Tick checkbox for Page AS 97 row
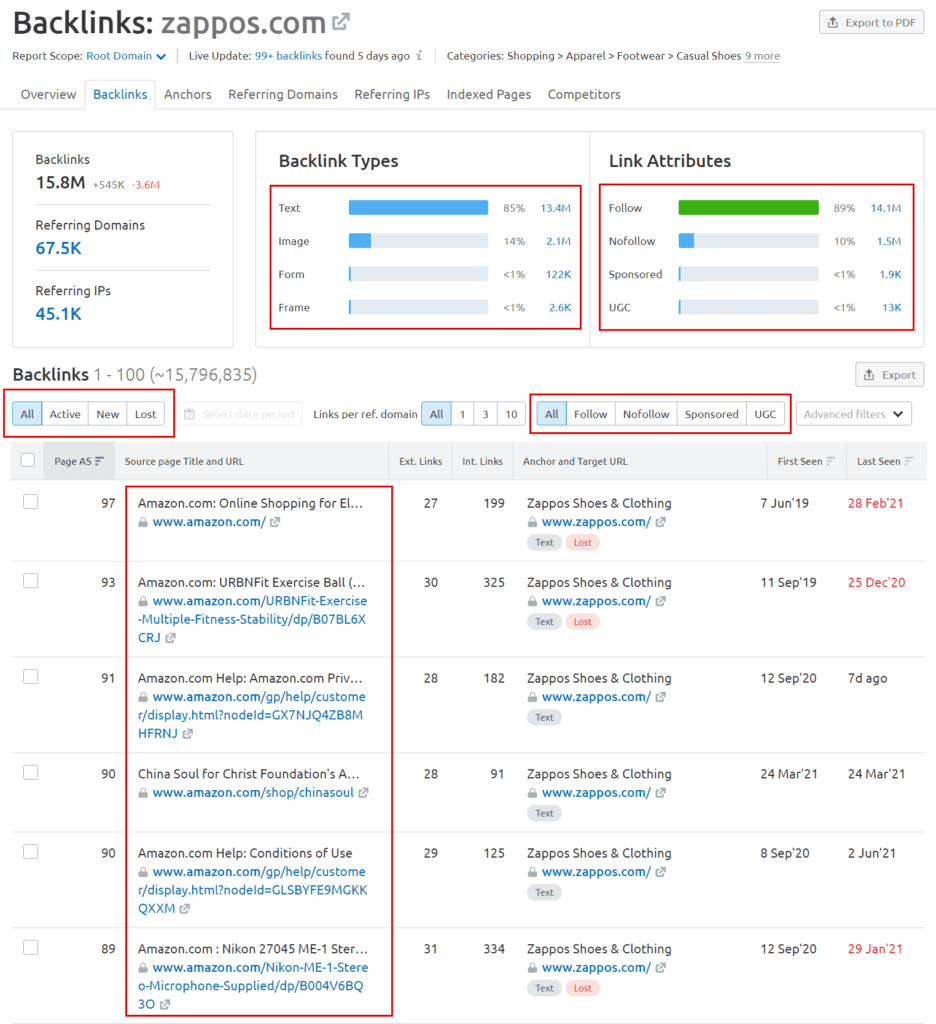This screenshot has width=936, height=1024. [x=31, y=502]
